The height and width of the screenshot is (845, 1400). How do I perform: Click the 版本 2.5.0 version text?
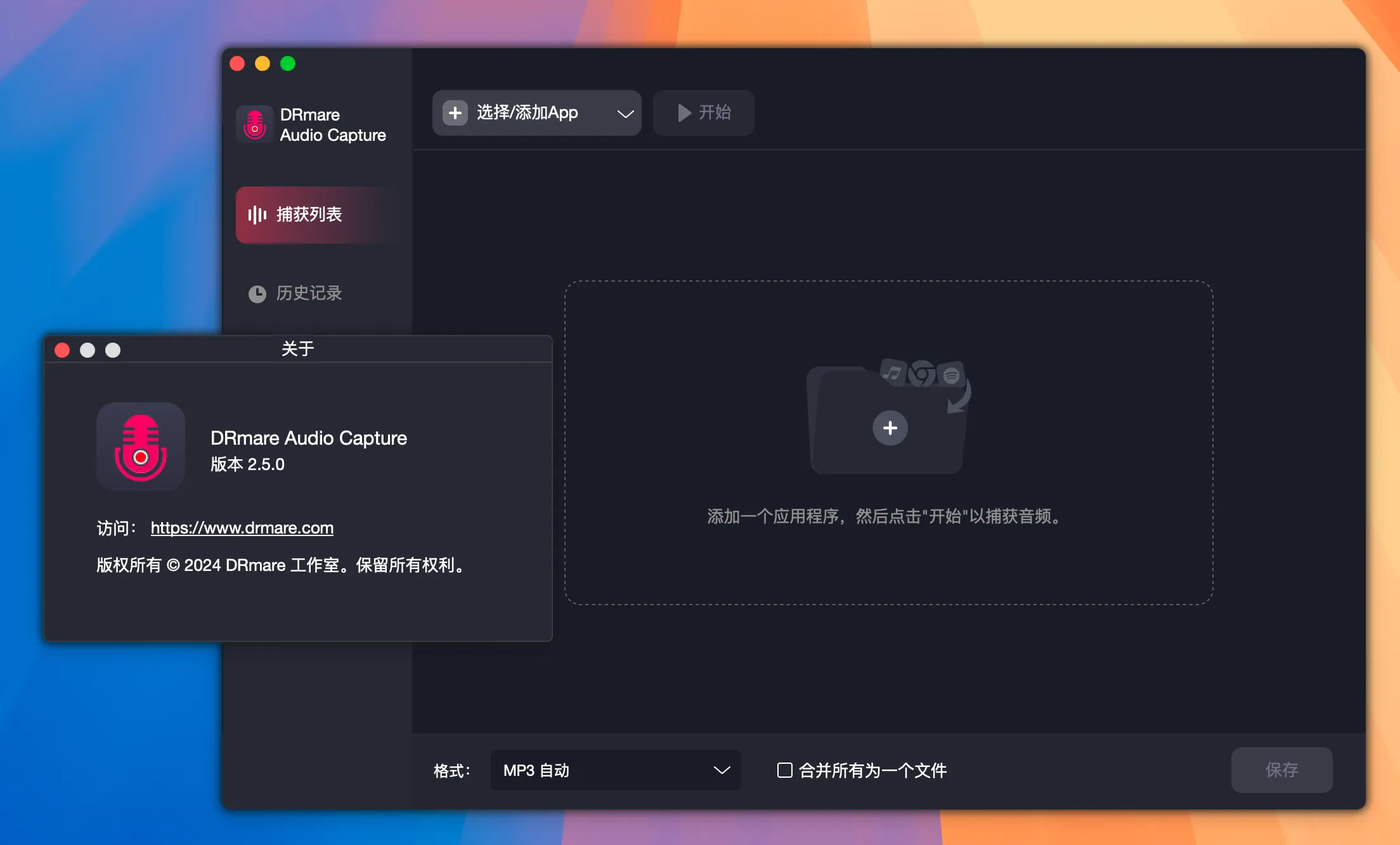click(247, 464)
